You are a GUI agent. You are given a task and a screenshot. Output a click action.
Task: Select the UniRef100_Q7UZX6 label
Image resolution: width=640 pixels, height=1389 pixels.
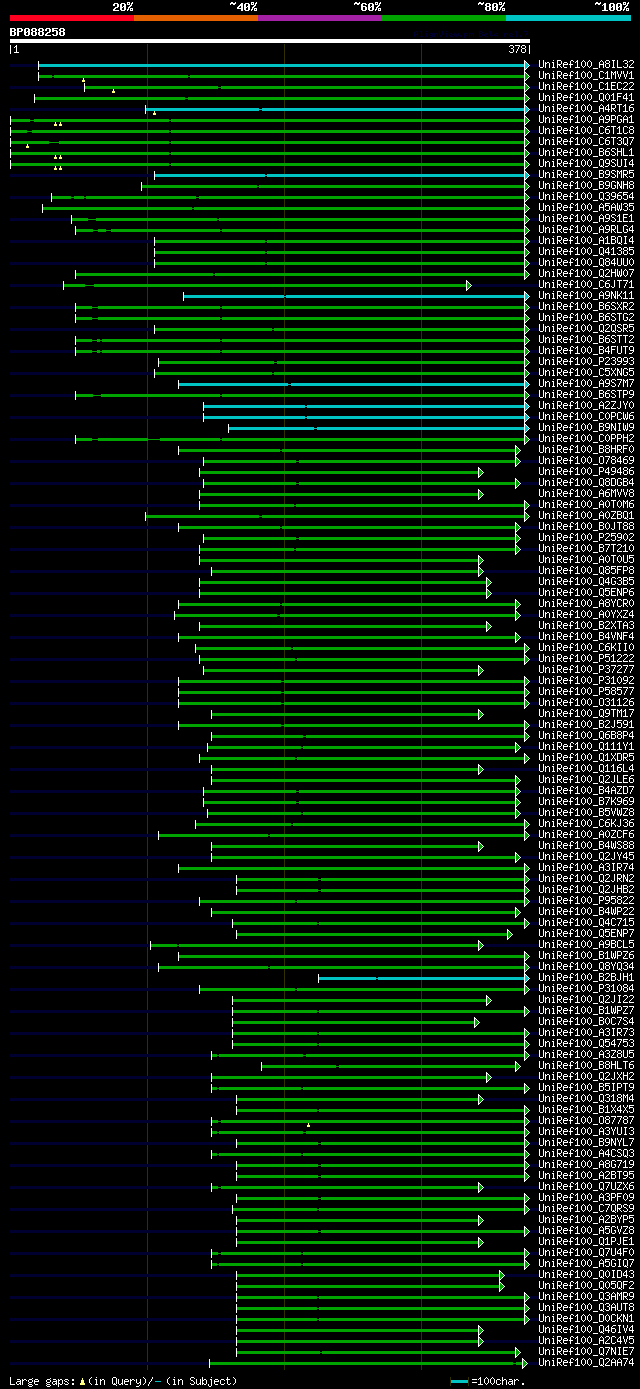pyautogui.click(x=586, y=1186)
